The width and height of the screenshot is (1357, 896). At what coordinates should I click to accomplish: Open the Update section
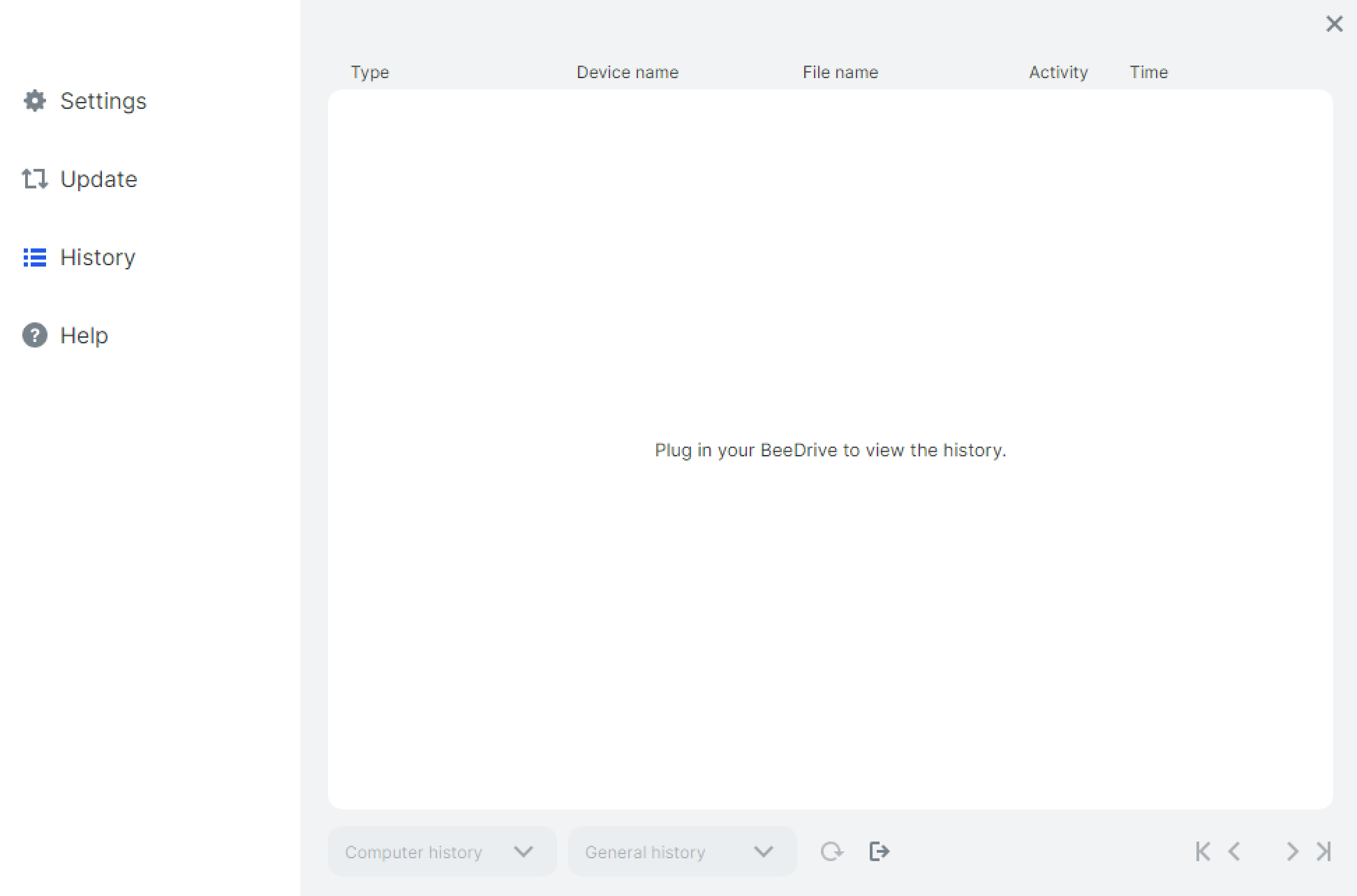80,179
